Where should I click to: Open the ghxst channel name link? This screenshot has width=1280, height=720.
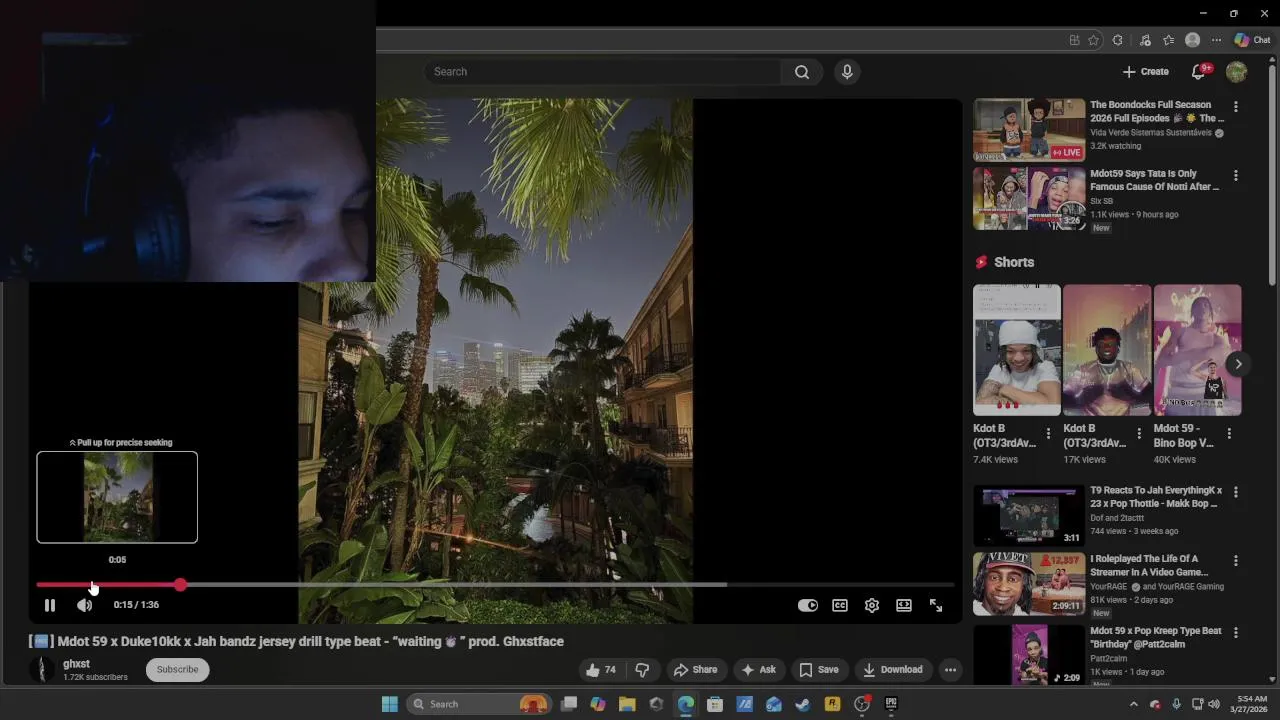point(76,664)
